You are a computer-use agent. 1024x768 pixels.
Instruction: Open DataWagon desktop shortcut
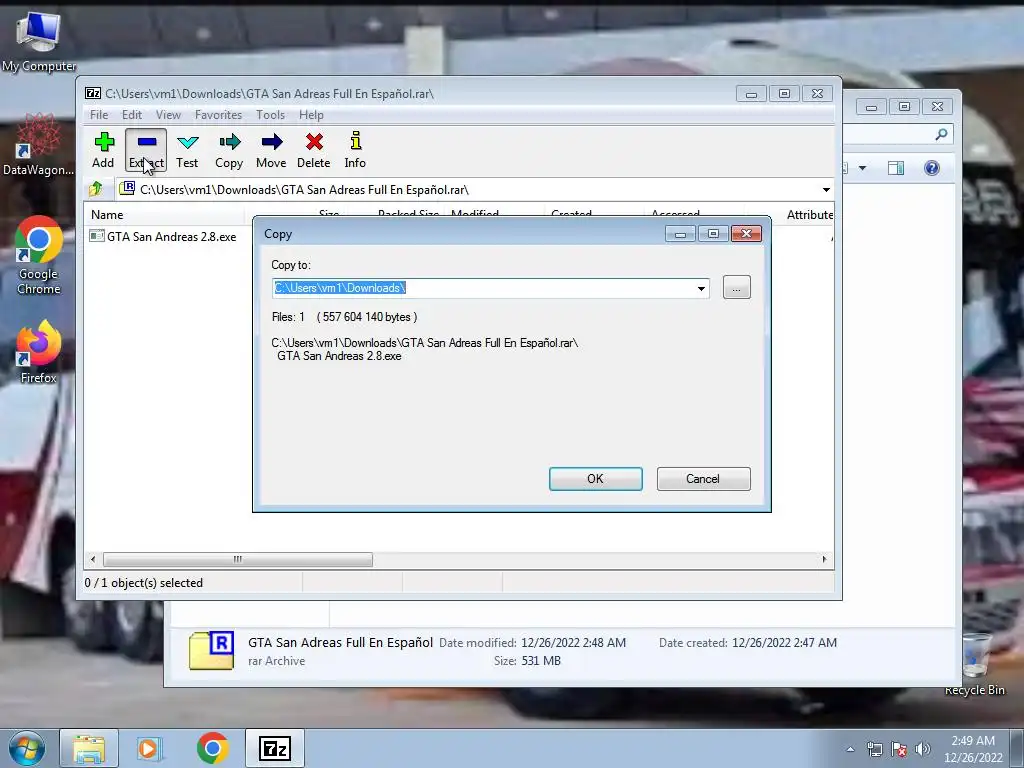[39, 145]
